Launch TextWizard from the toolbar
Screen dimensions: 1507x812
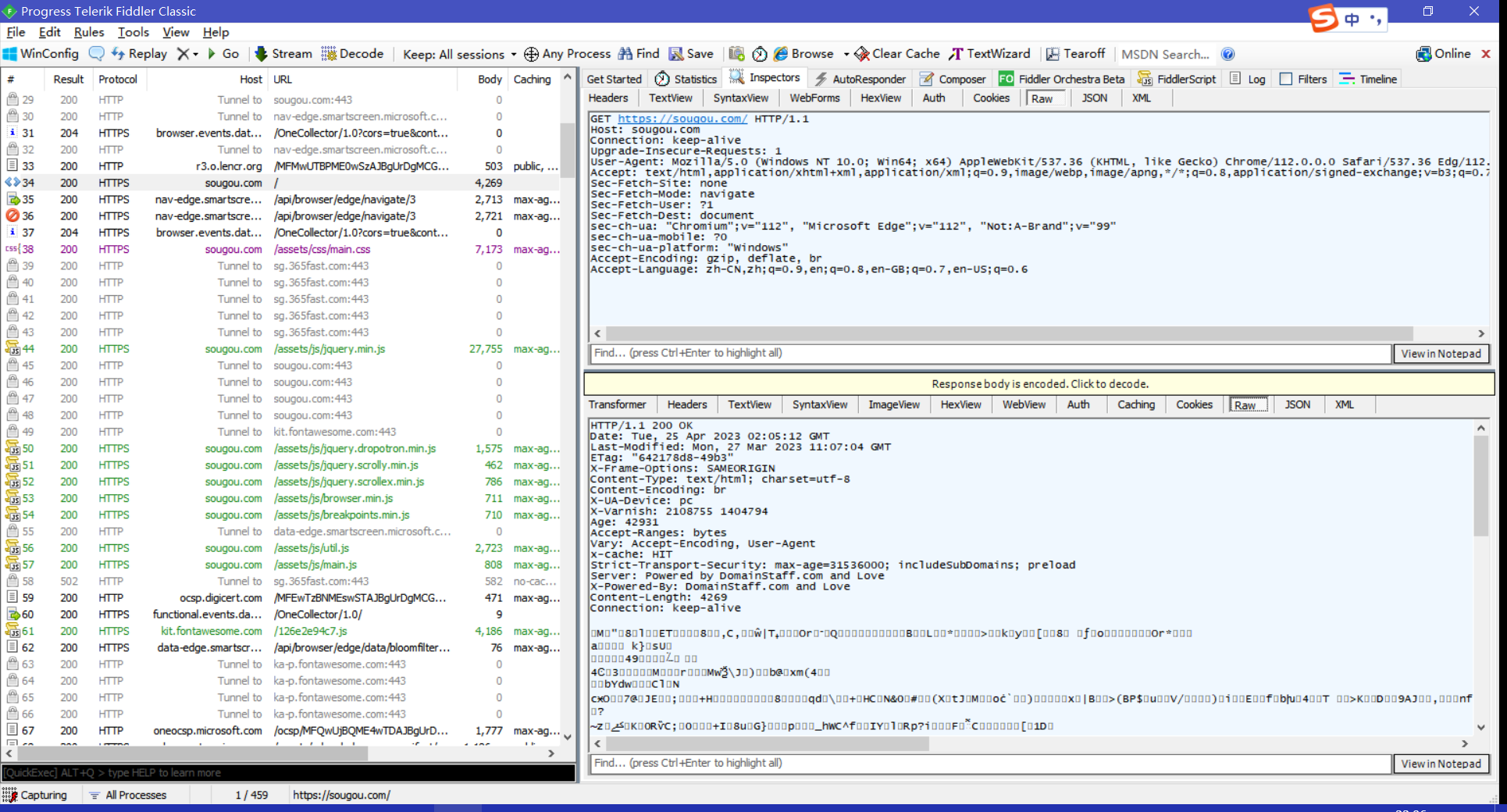(x=989, y=54)
